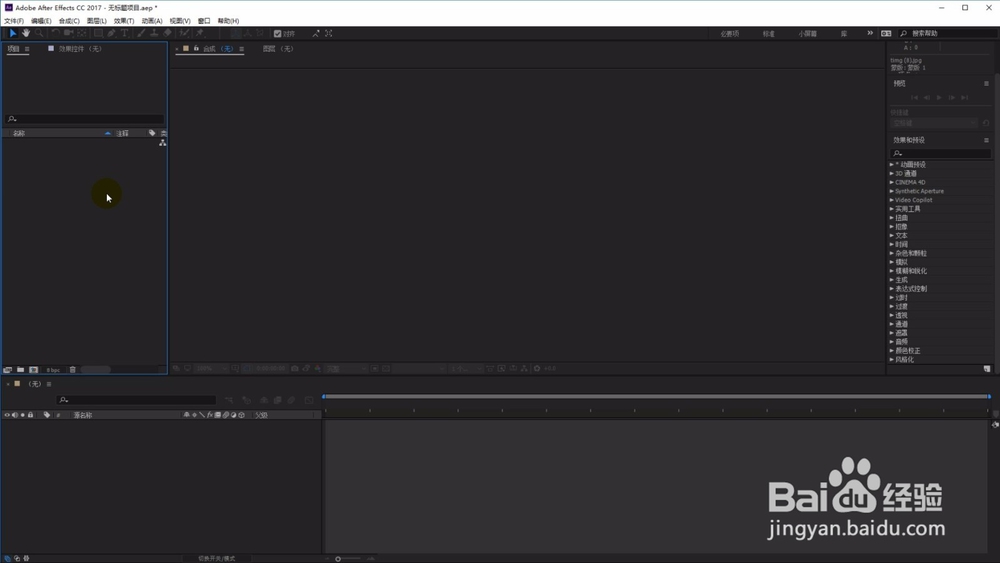Toggle the lock column in timeline header

[x=30, y=415]
